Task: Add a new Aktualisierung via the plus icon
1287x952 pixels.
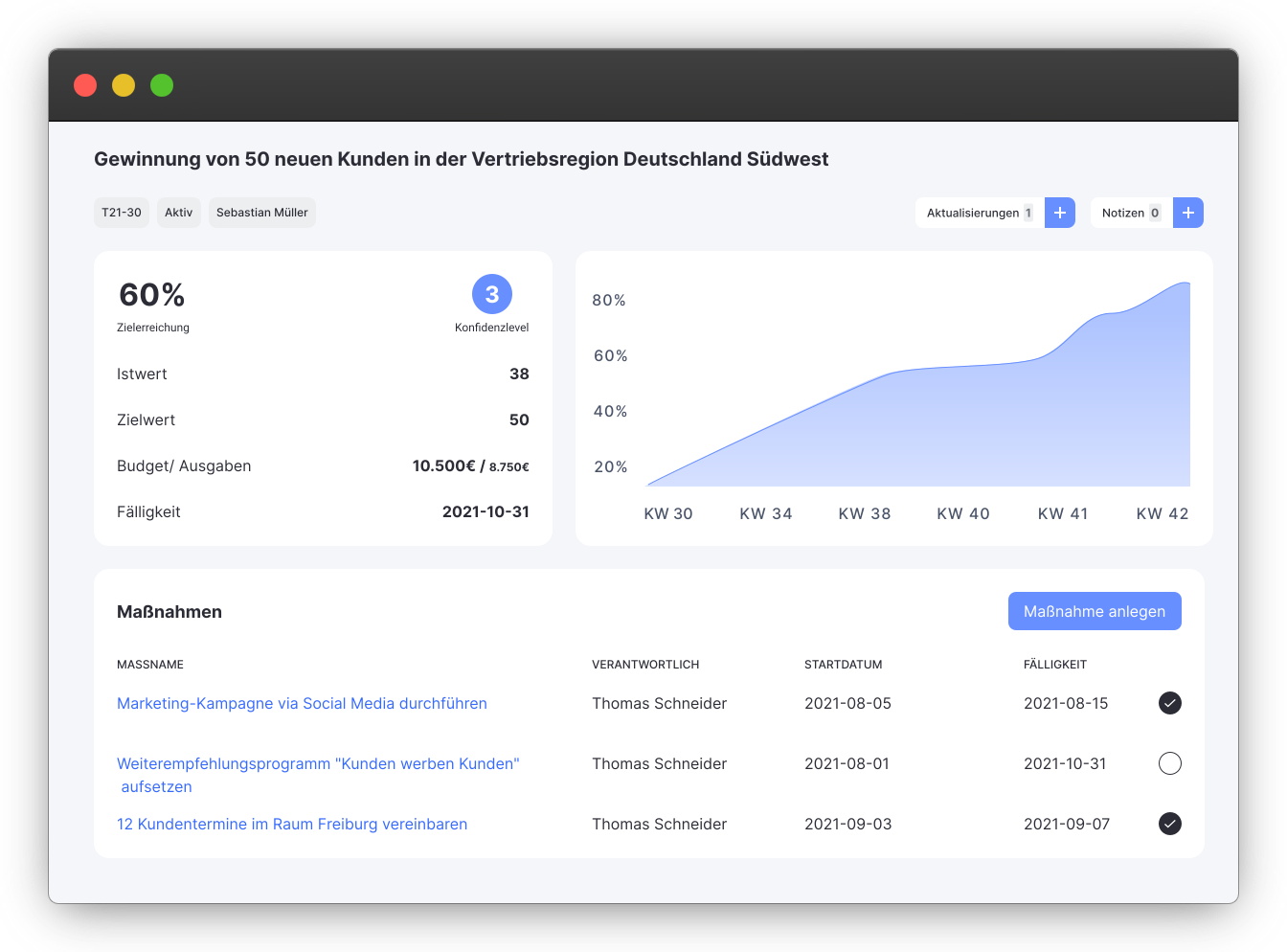Action: click(x=1060, y=212)
